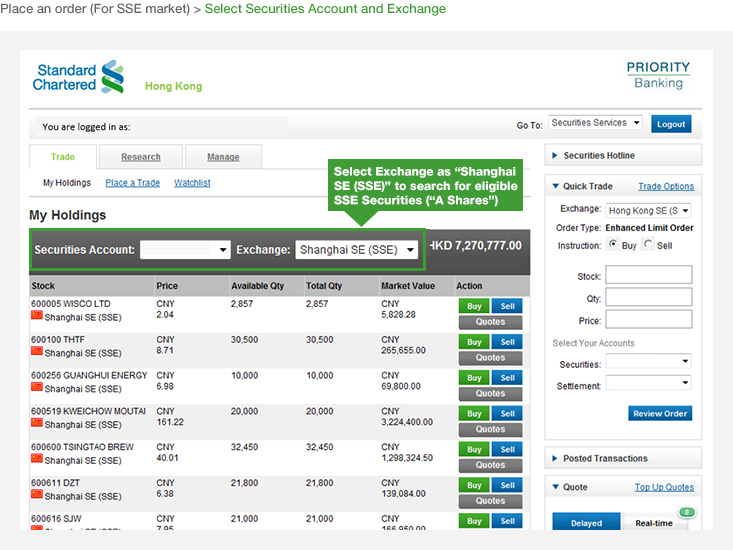The height and width of the screenshot is (550, 733).
Task: Click Buy for 600005 WISCO LTD
Action: click(474, 306)
